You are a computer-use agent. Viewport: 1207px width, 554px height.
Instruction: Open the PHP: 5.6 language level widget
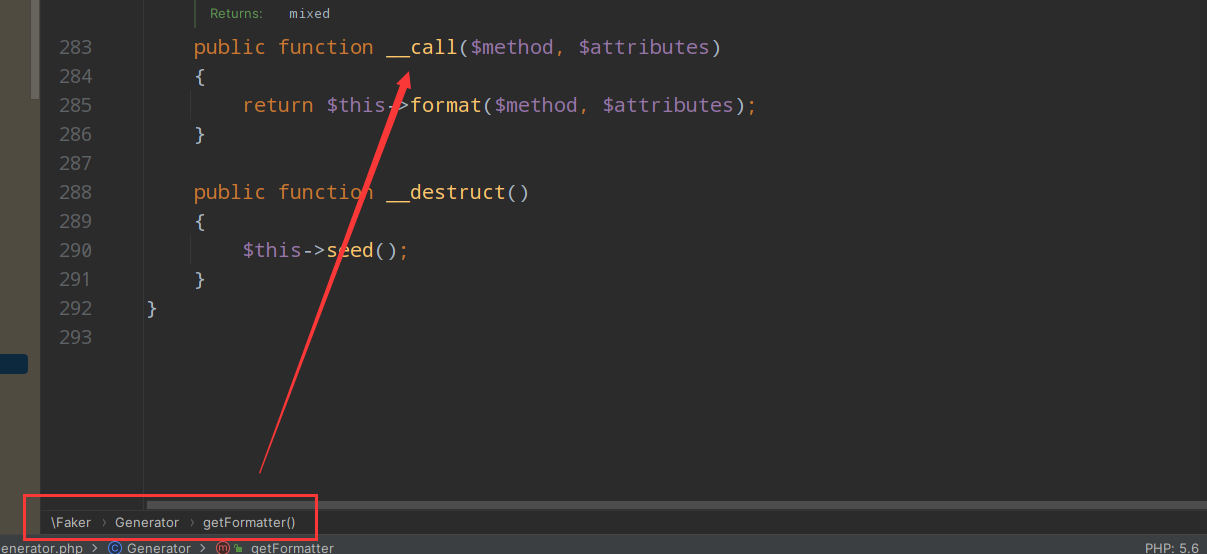(x=1171, y=548)
